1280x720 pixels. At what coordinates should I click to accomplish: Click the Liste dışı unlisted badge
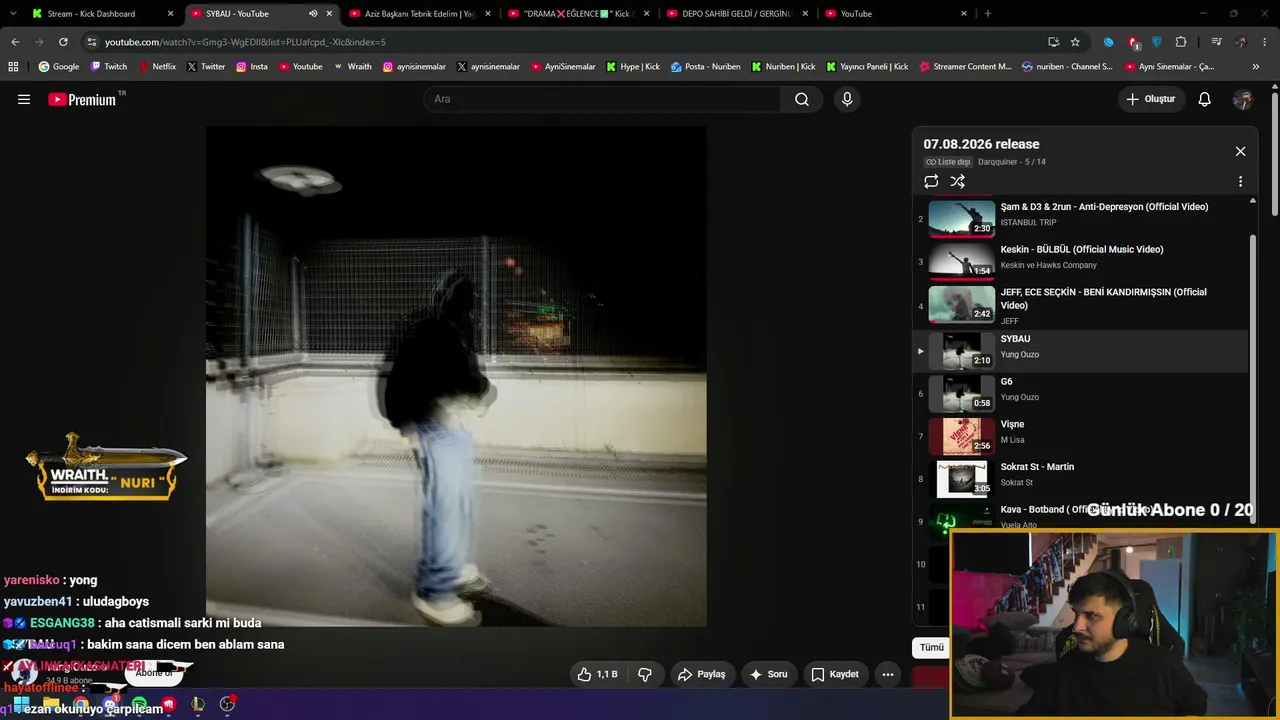(948, 162)
